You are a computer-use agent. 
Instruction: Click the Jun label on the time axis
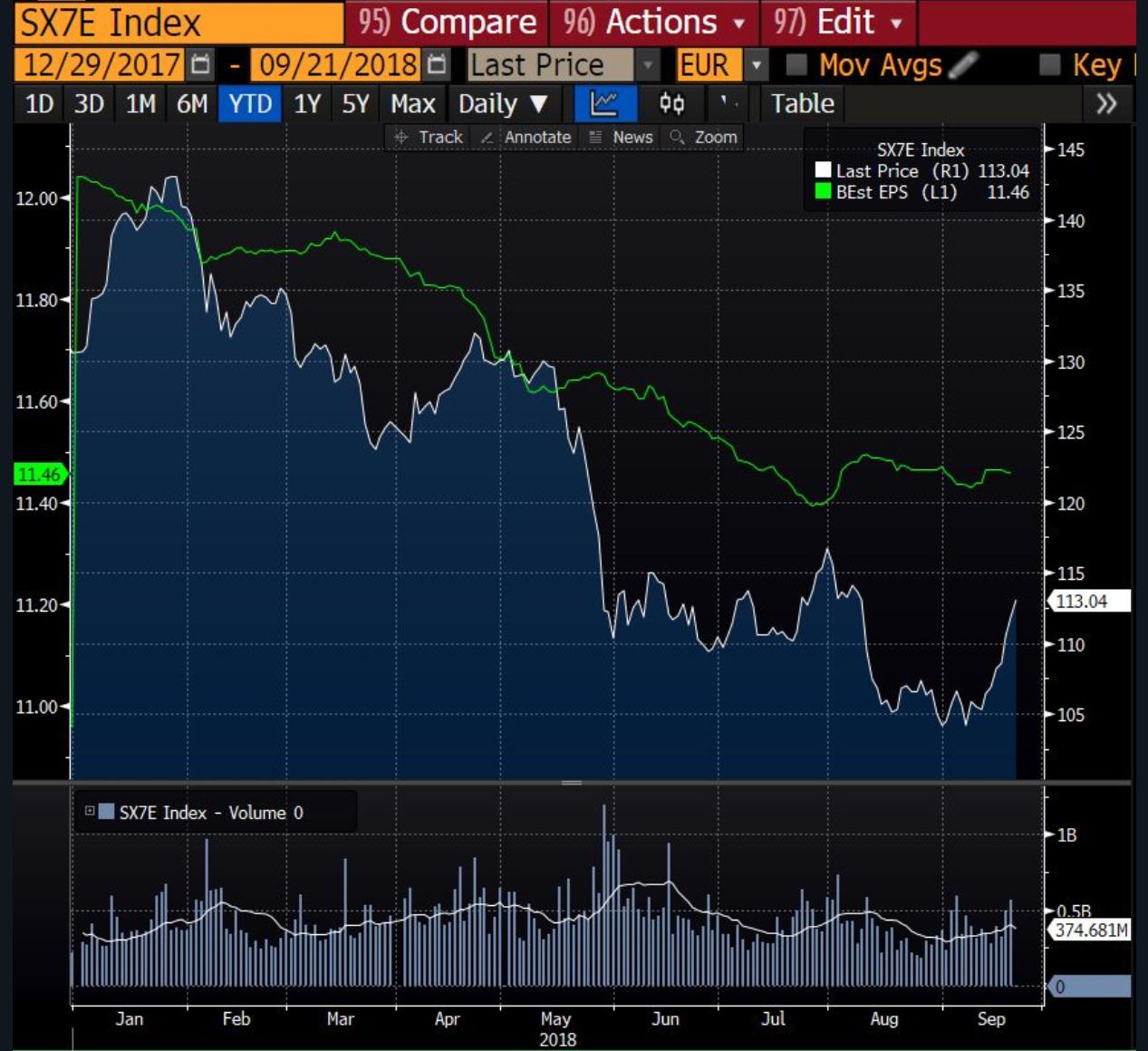(x=665, y=1018)
